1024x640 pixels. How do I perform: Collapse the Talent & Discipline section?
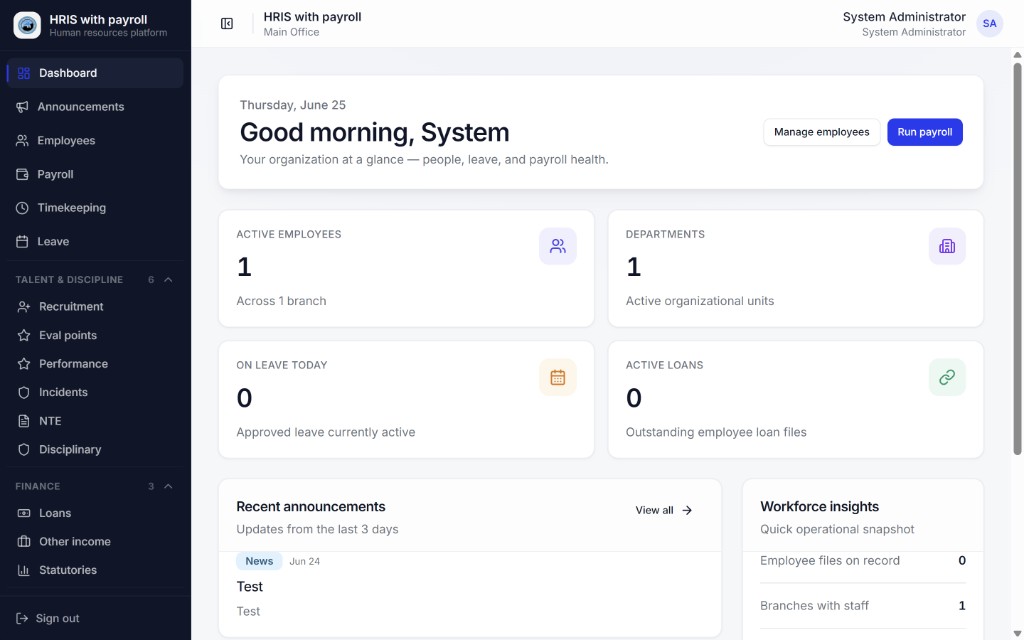point(168,280)
